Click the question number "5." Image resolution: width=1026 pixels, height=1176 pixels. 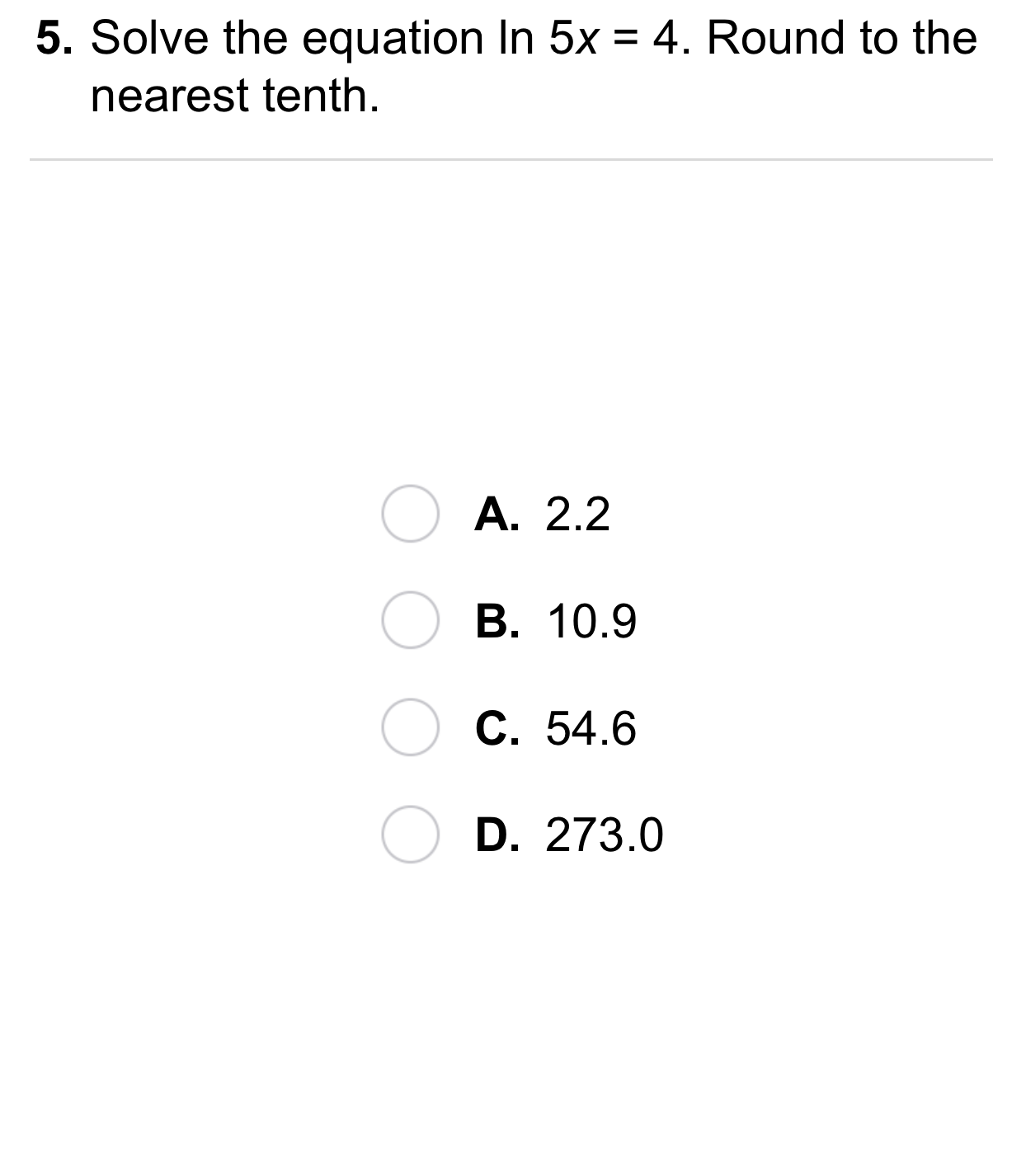coord(55,38)
